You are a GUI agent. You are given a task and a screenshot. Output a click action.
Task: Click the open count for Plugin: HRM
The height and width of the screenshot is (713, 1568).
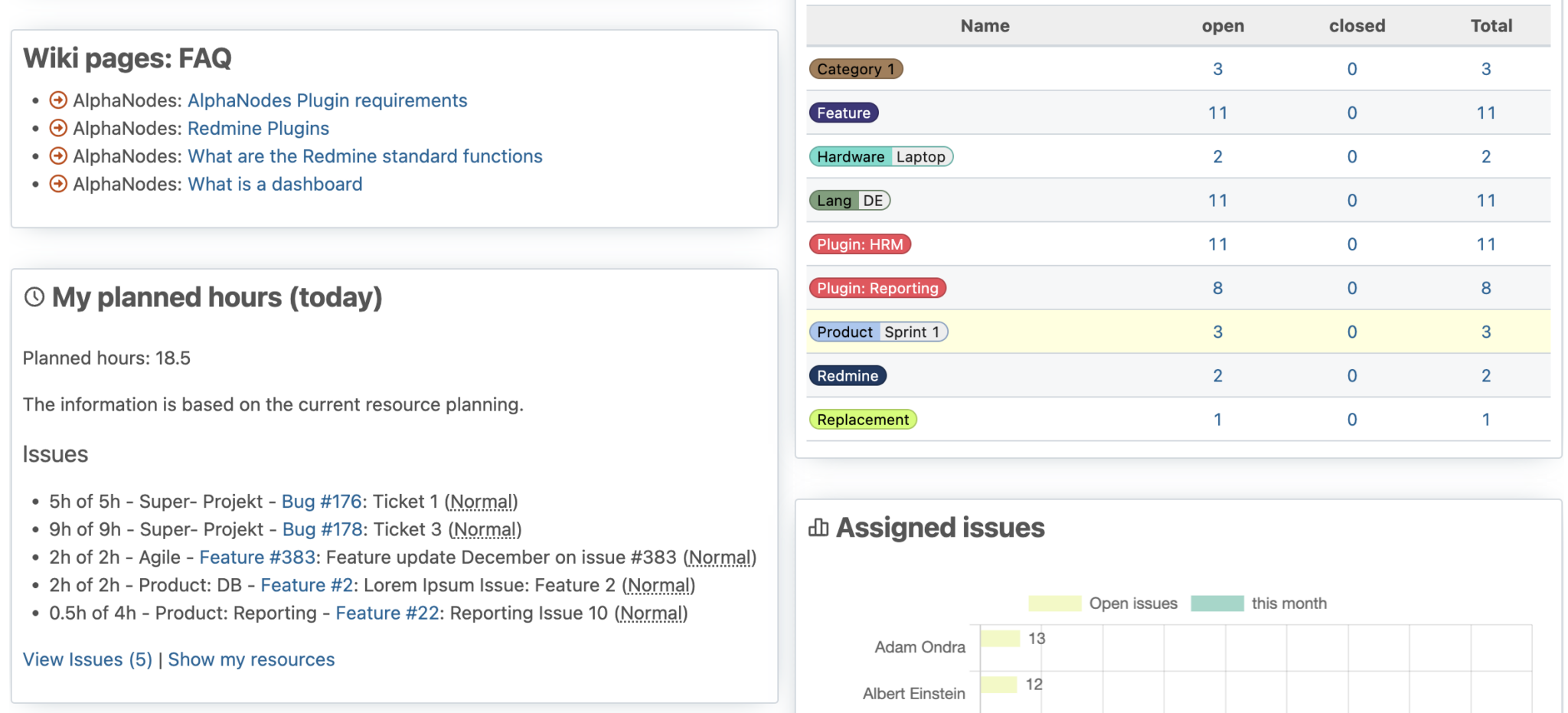click(1217, 244)
